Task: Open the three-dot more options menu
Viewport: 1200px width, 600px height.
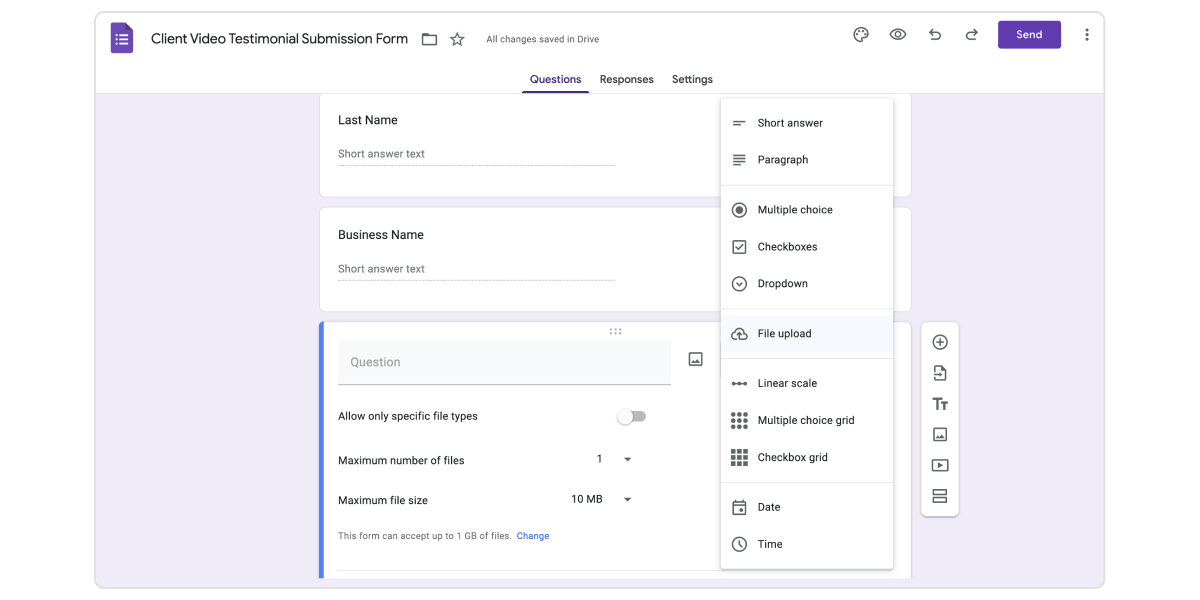Action: point(1087,35)
